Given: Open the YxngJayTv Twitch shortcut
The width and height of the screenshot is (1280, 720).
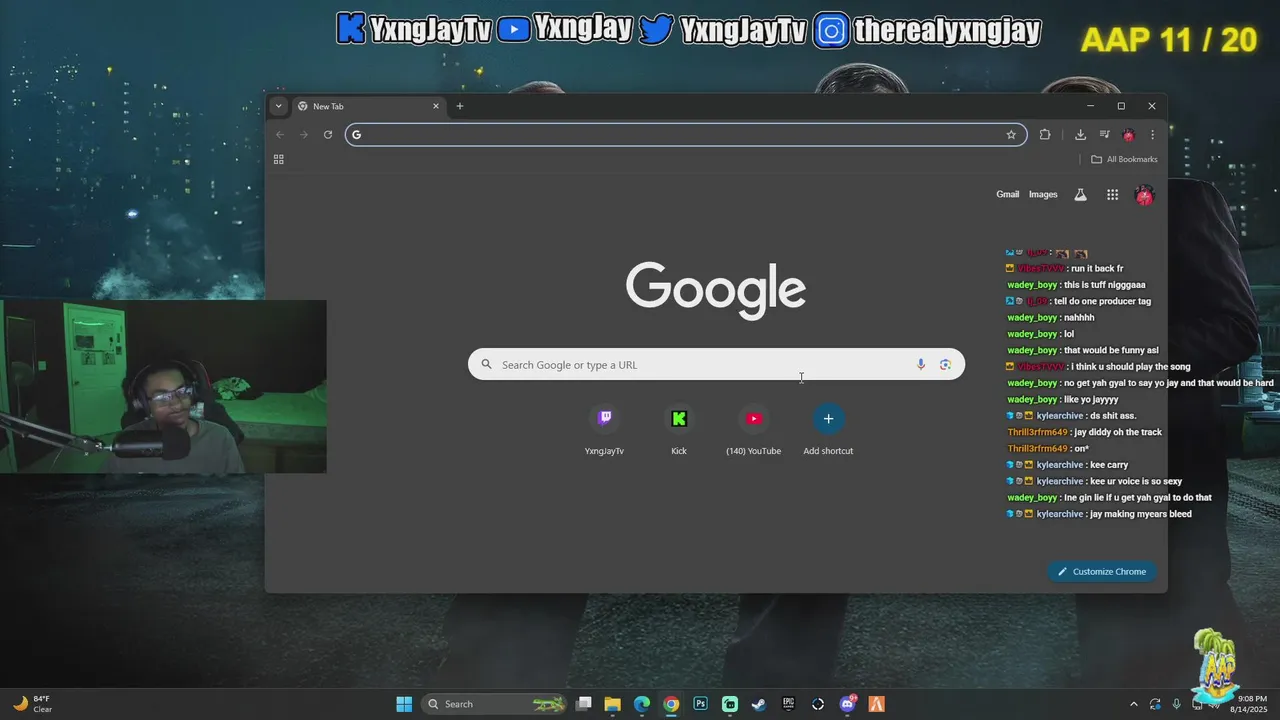Looking at the screenshot, I should 604,430.
